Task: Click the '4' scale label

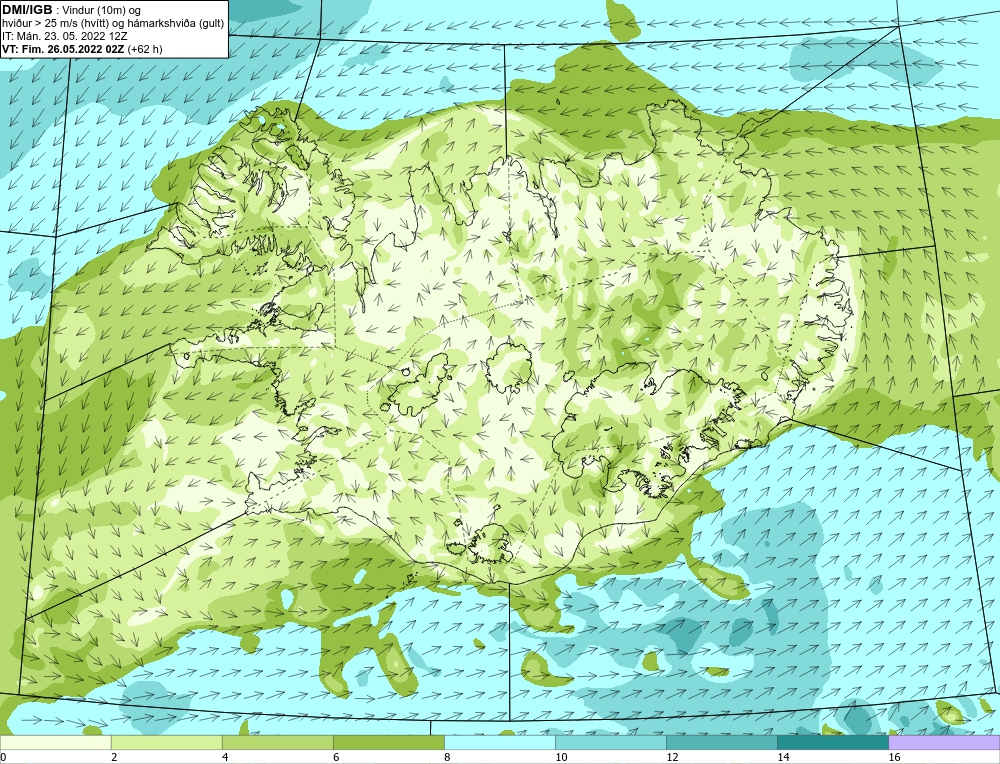Action: [x=225, y=757]
